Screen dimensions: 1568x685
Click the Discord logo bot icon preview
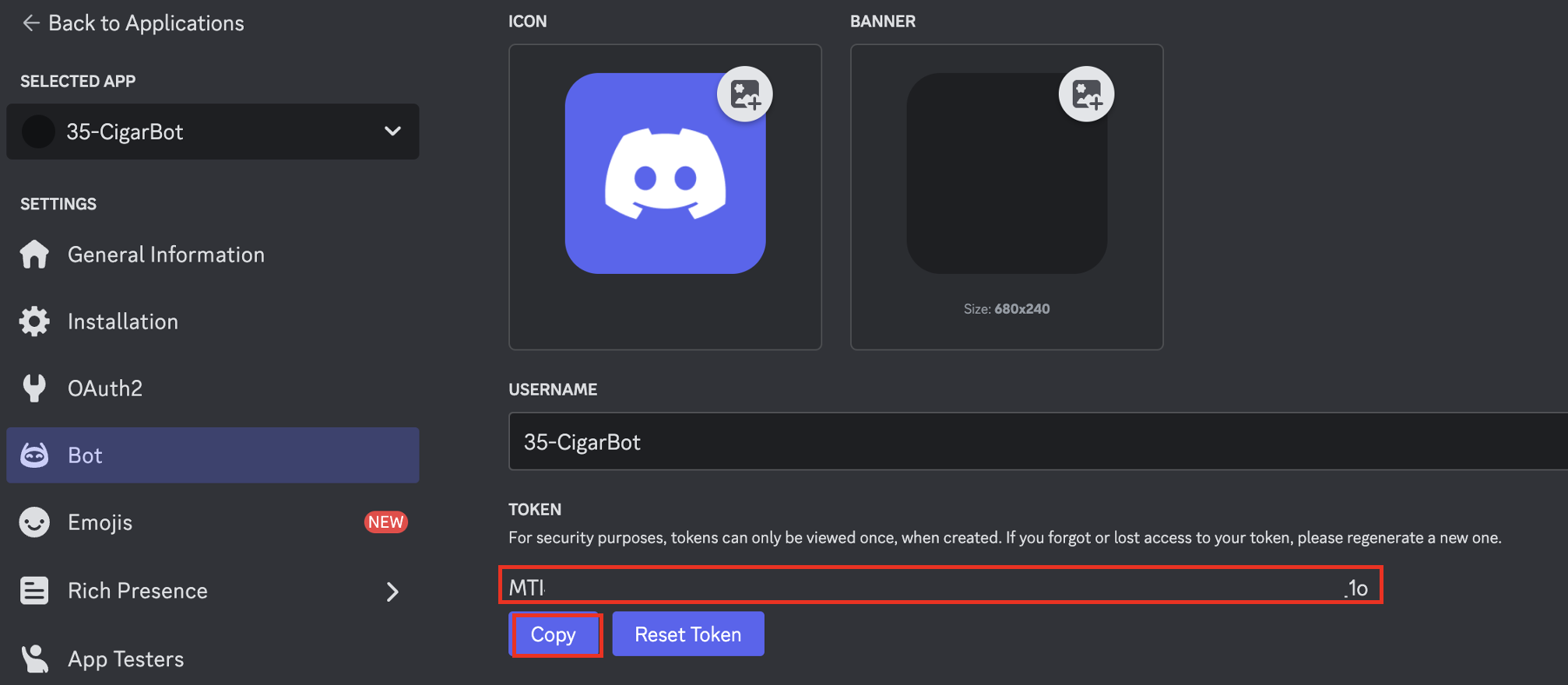pyautogui.click(x=666, y=174)
